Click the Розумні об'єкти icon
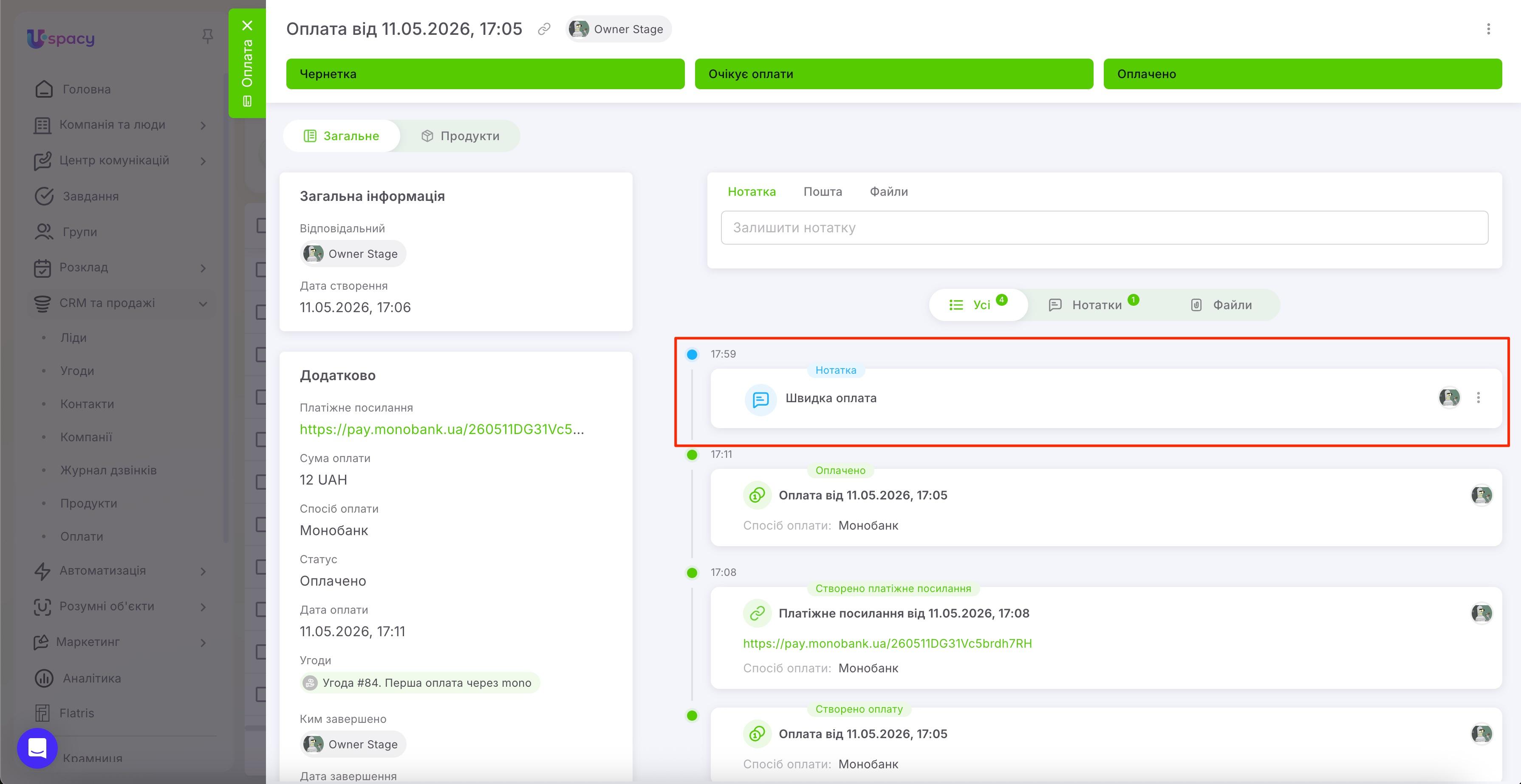The width and height of the screenshot is (1521, 784). point(42,607)
